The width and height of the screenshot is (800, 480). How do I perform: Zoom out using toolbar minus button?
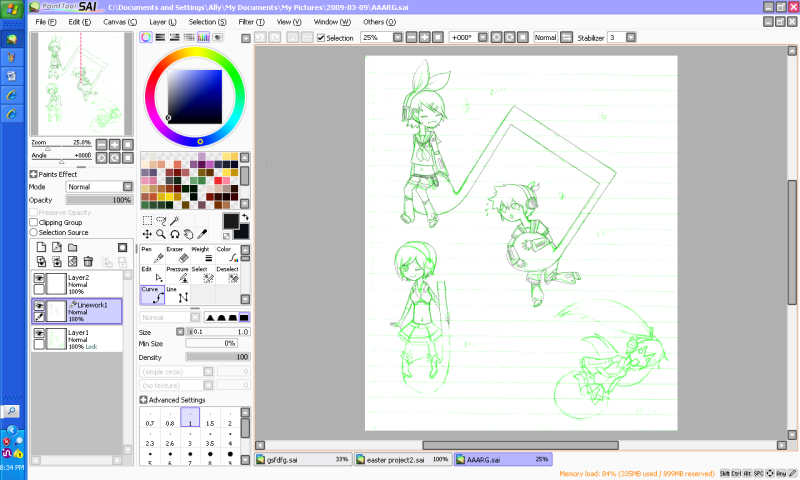tap(411, 37)
